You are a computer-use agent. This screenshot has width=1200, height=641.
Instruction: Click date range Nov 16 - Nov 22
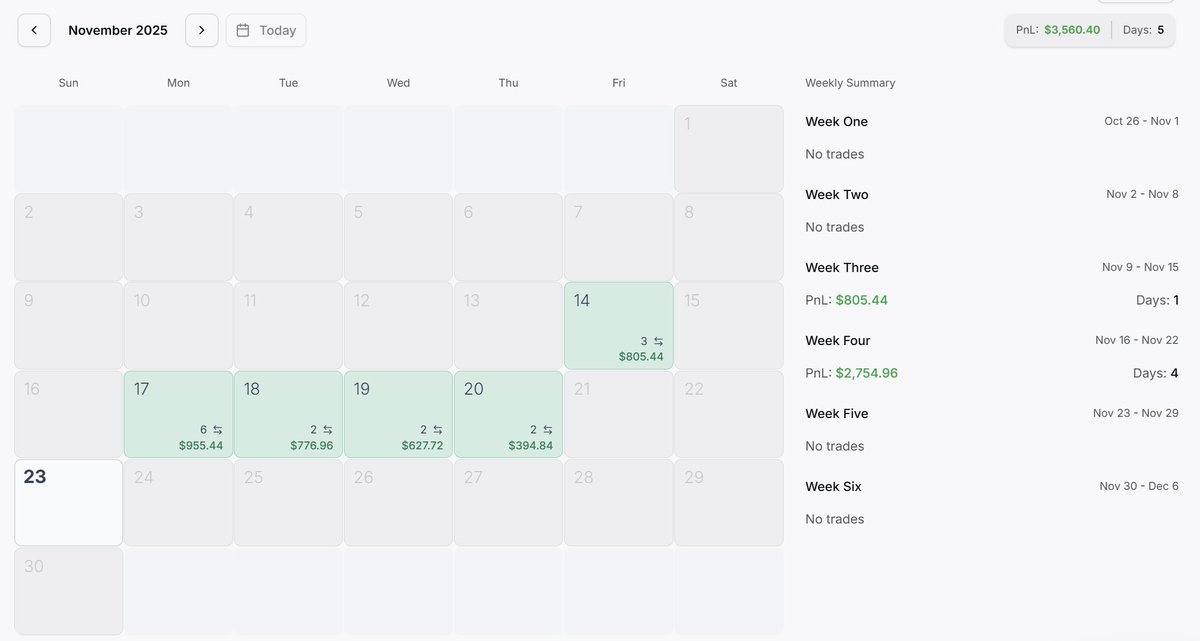pyautogui.click(x=1137, y=340)
